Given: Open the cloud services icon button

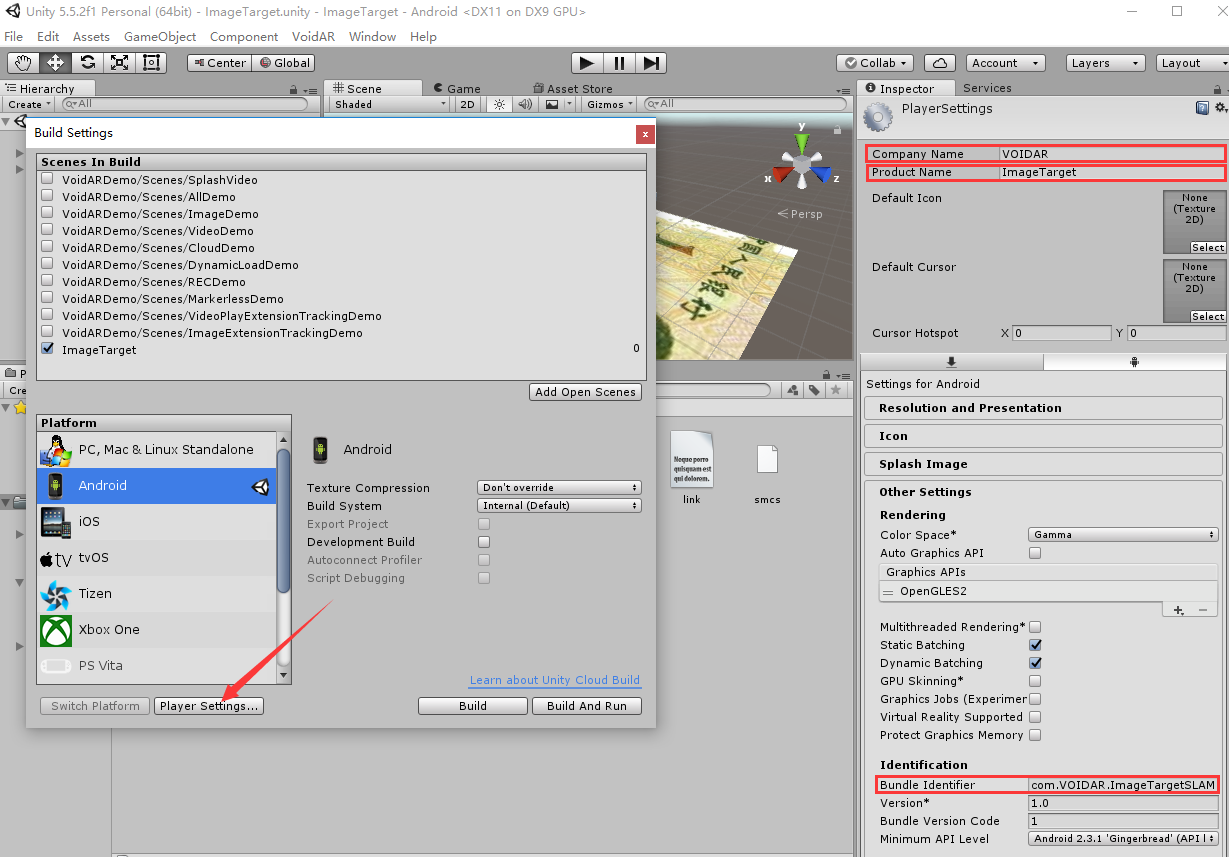Looking at the screenshot, I should (x=939, y=63).
